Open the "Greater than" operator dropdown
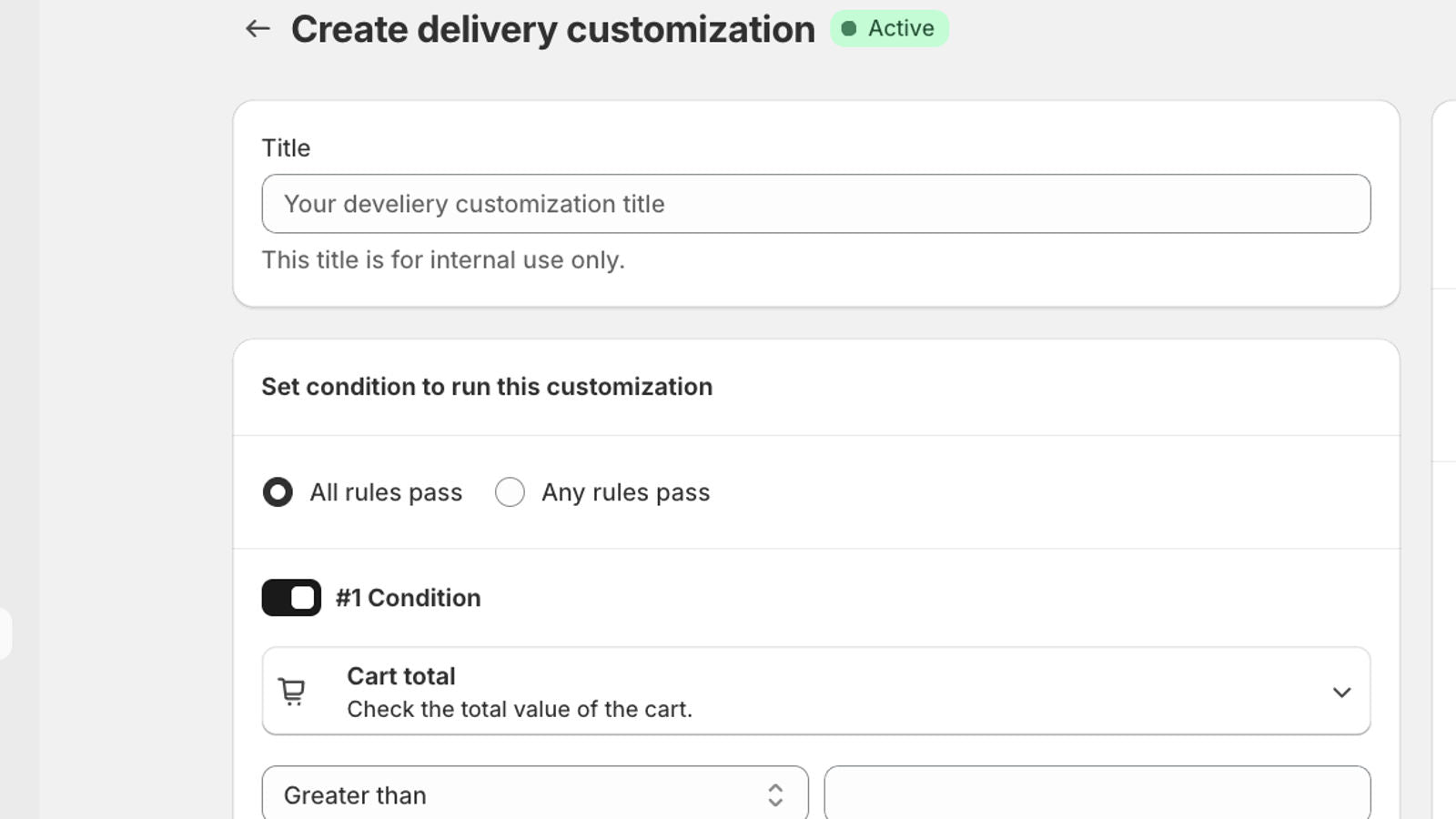The height and width of the screenshot is (819, 1456). pos(534,794)
